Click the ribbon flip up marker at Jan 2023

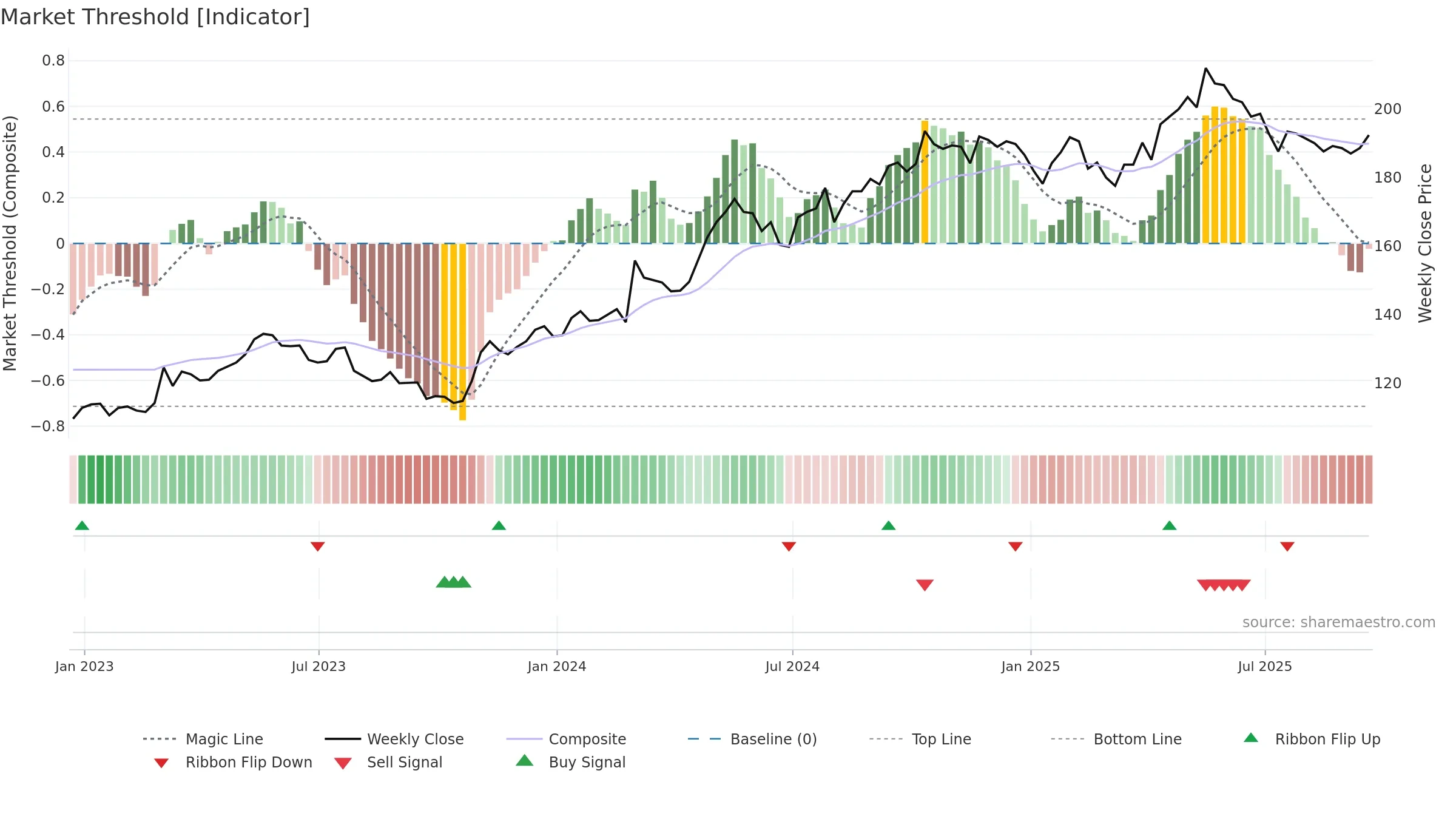pyautogui.click(x=82, y=525)
